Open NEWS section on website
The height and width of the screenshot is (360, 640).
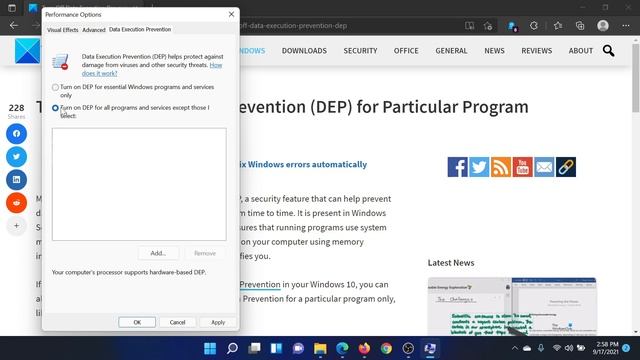tap(494, 51)
